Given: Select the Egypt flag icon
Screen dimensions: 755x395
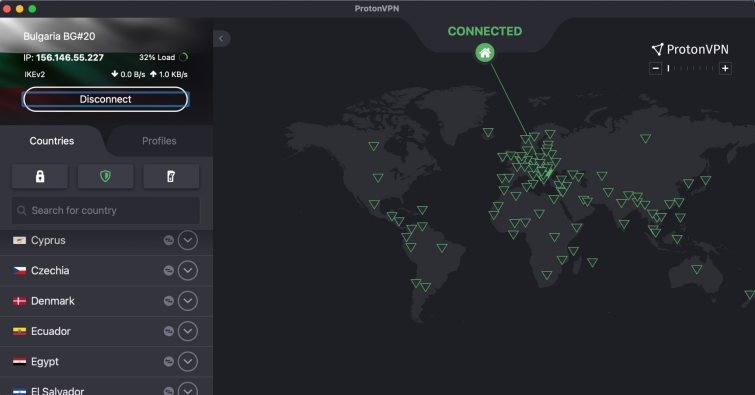Looking at the screenshot, I should point(19,362).
